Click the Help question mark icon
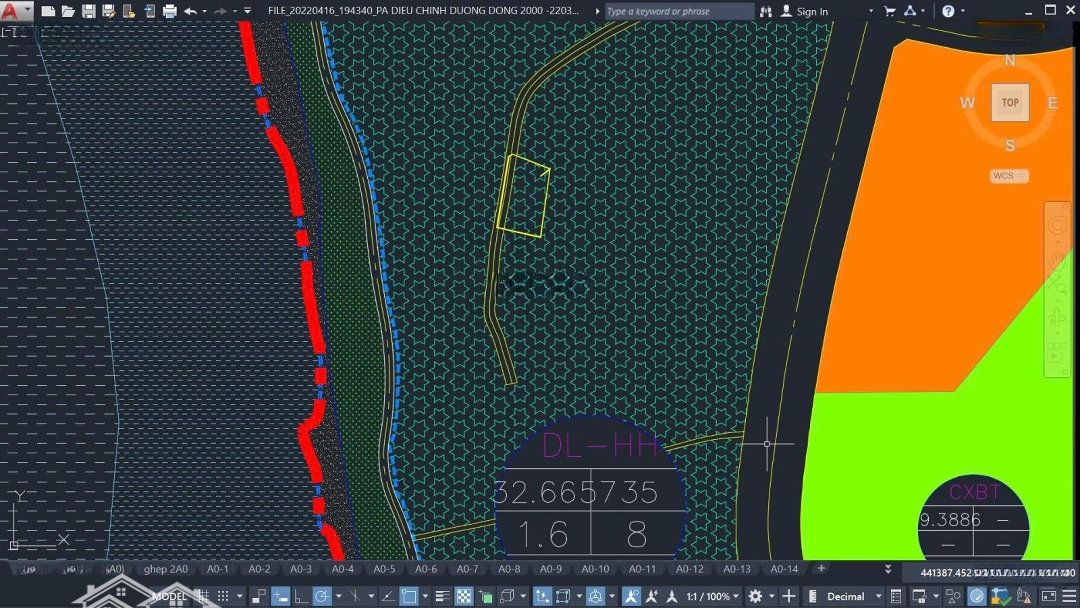Viewport: 1080px width, 608px height. [x=948, y=11]
